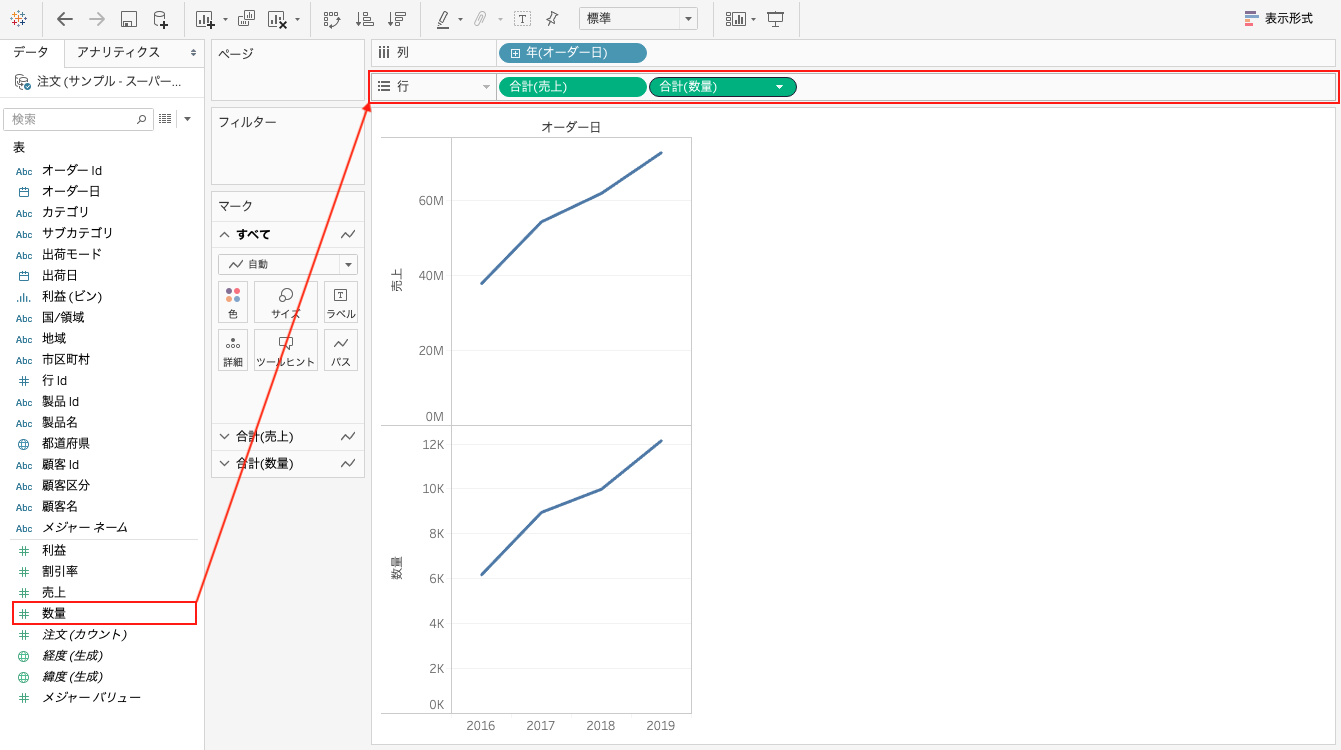Switch to the アナリティクス tab
Image resolution: width=1341 pixels, height=750 pixels.
(118, 52)
